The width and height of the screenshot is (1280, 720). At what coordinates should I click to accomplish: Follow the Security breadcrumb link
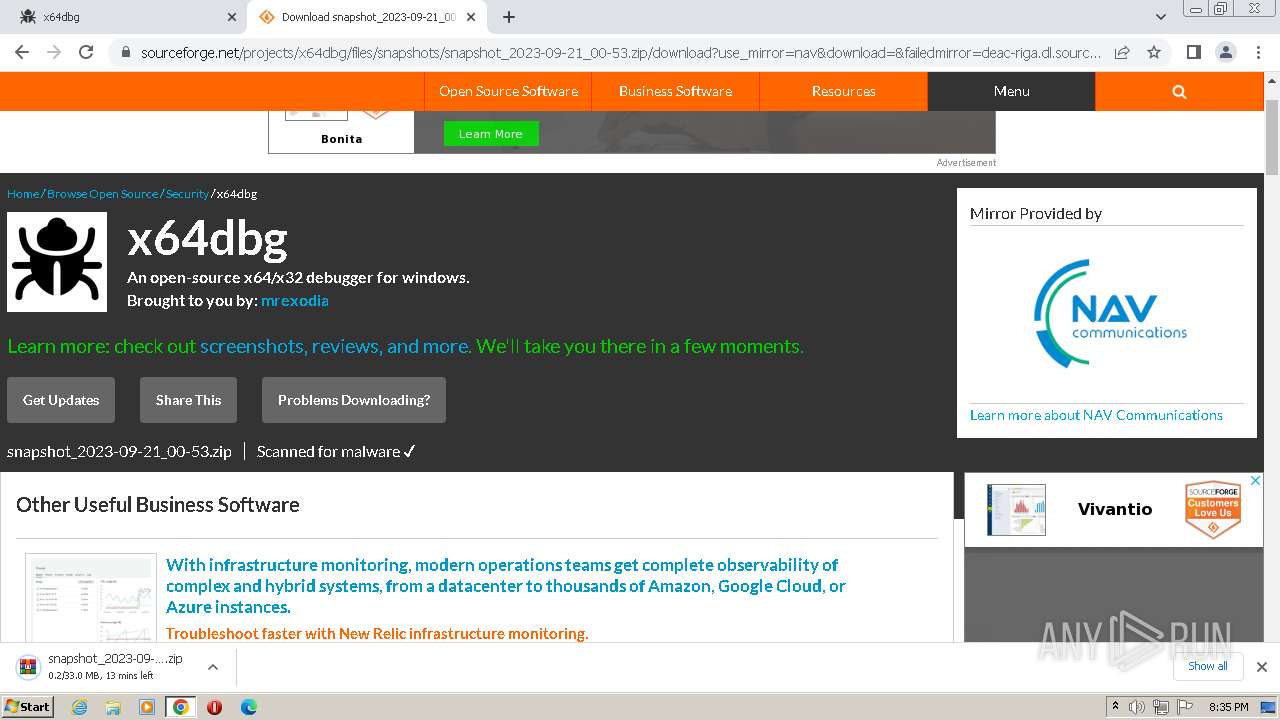(187, 194)
